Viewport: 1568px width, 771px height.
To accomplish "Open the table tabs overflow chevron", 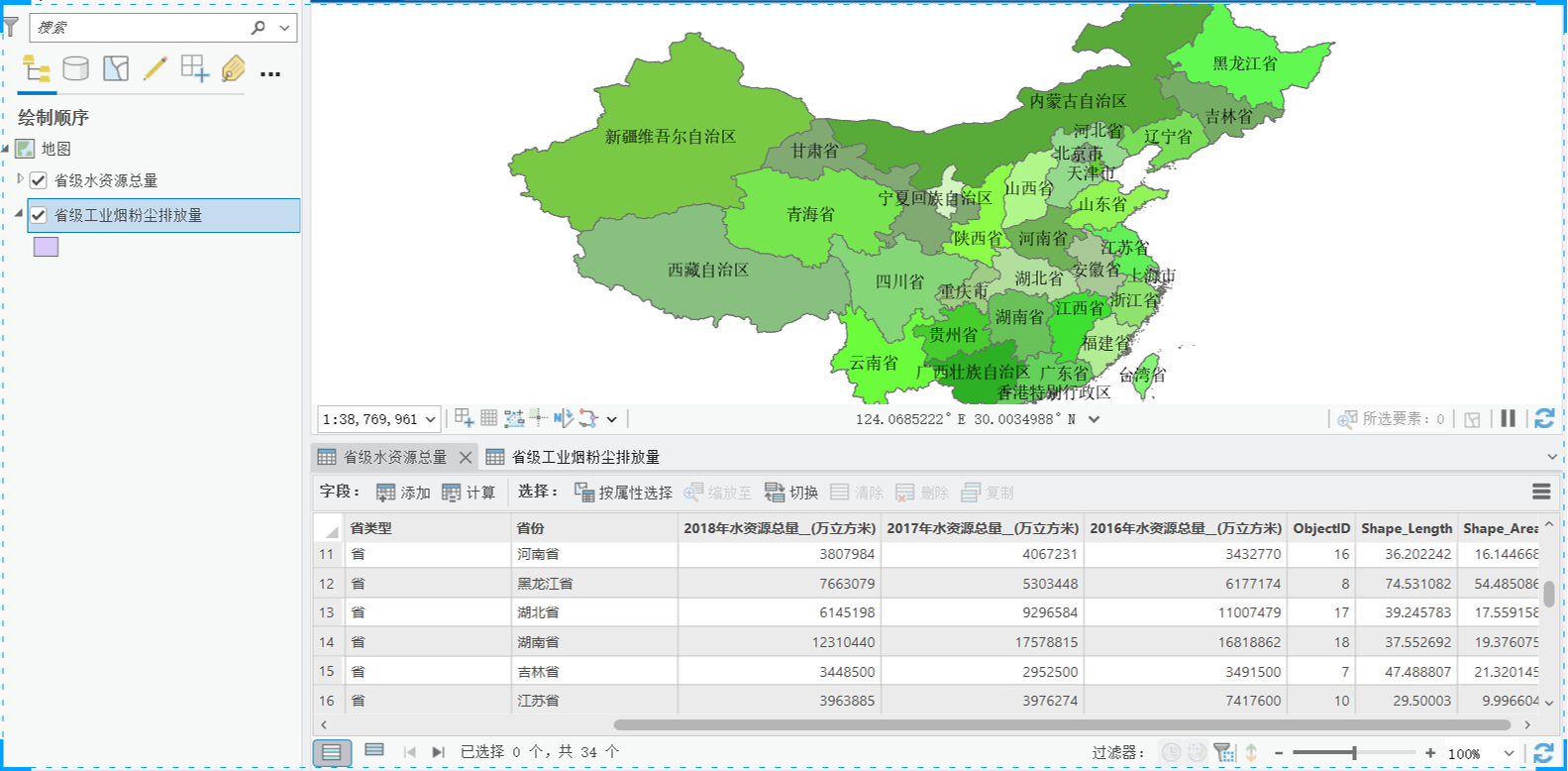I will pos(1551,457).
